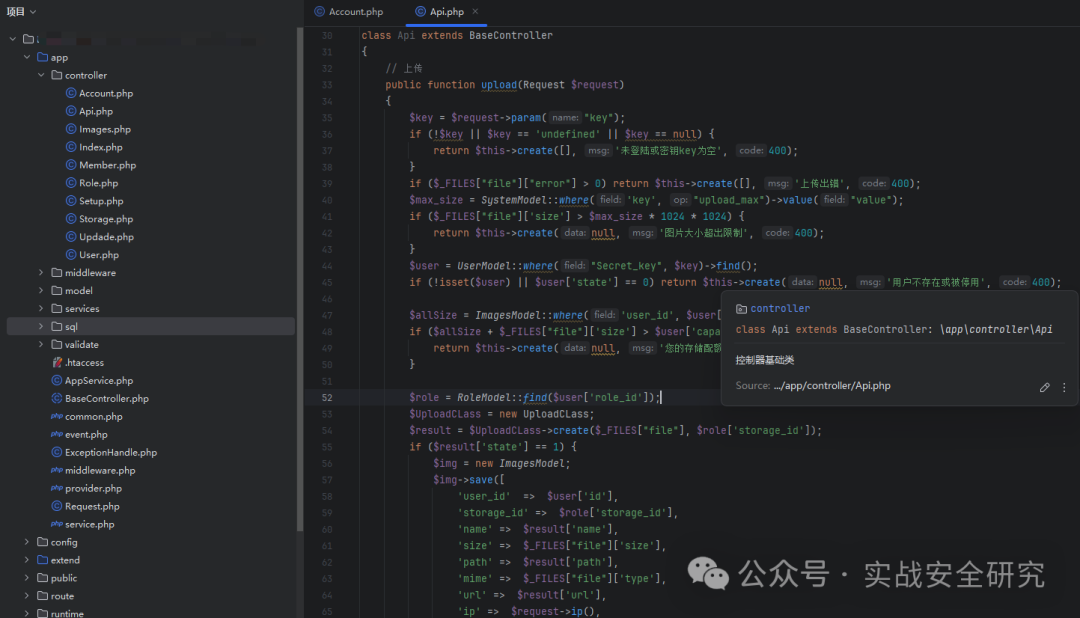
Task: Expand the services folder
Action: (41, 309)
